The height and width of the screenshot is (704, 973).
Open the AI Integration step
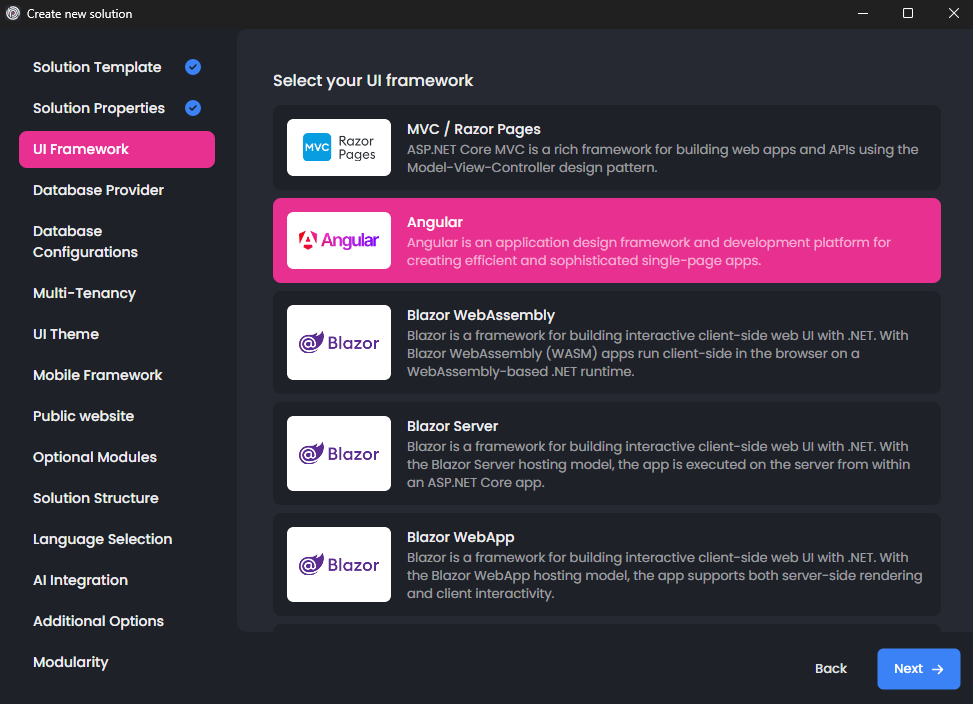coord(80,580)
